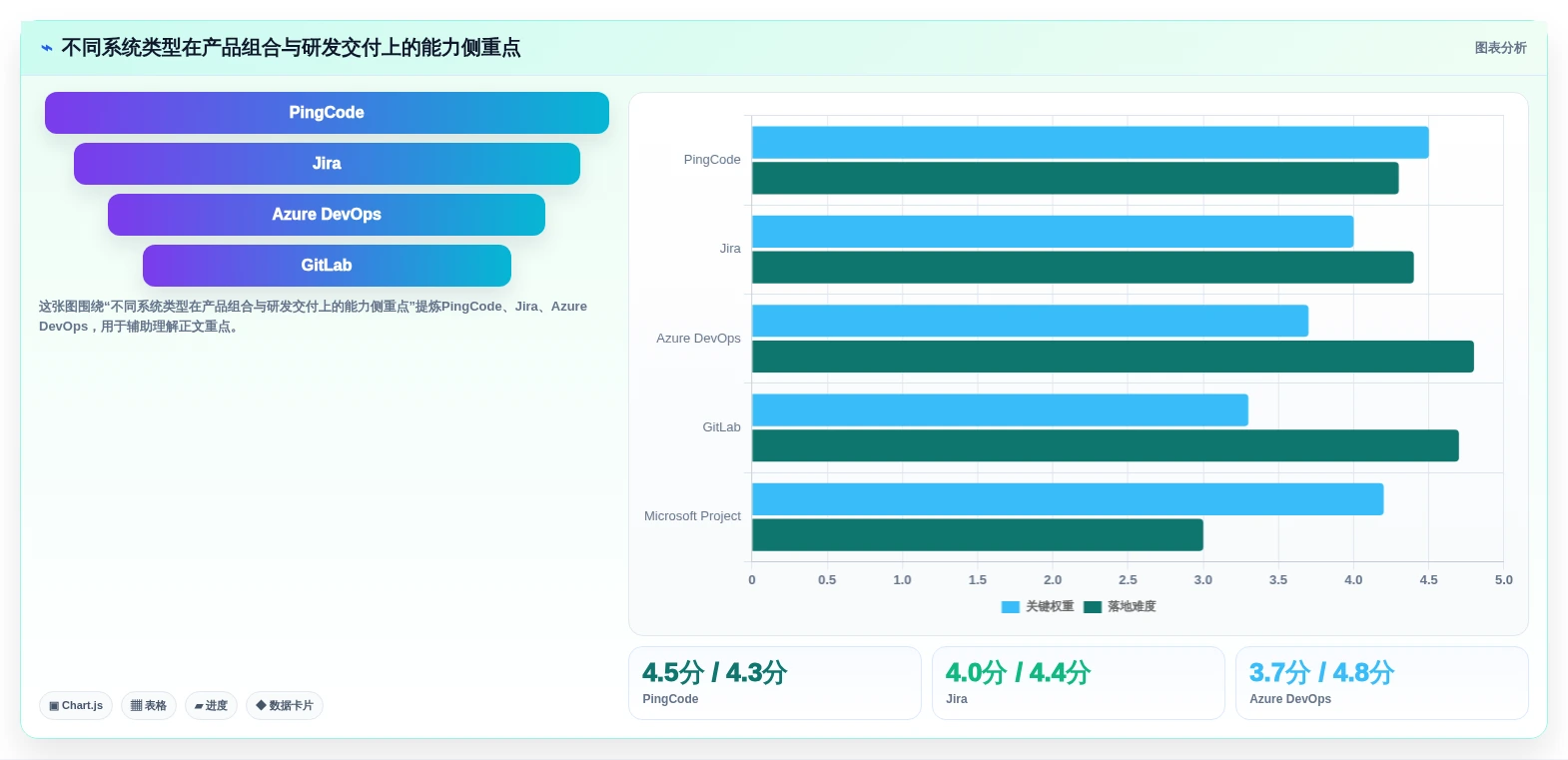Click Azure DevOps' dark teal 落地难度 bar
1568x760 pixels.
(x=1113, y=357)
